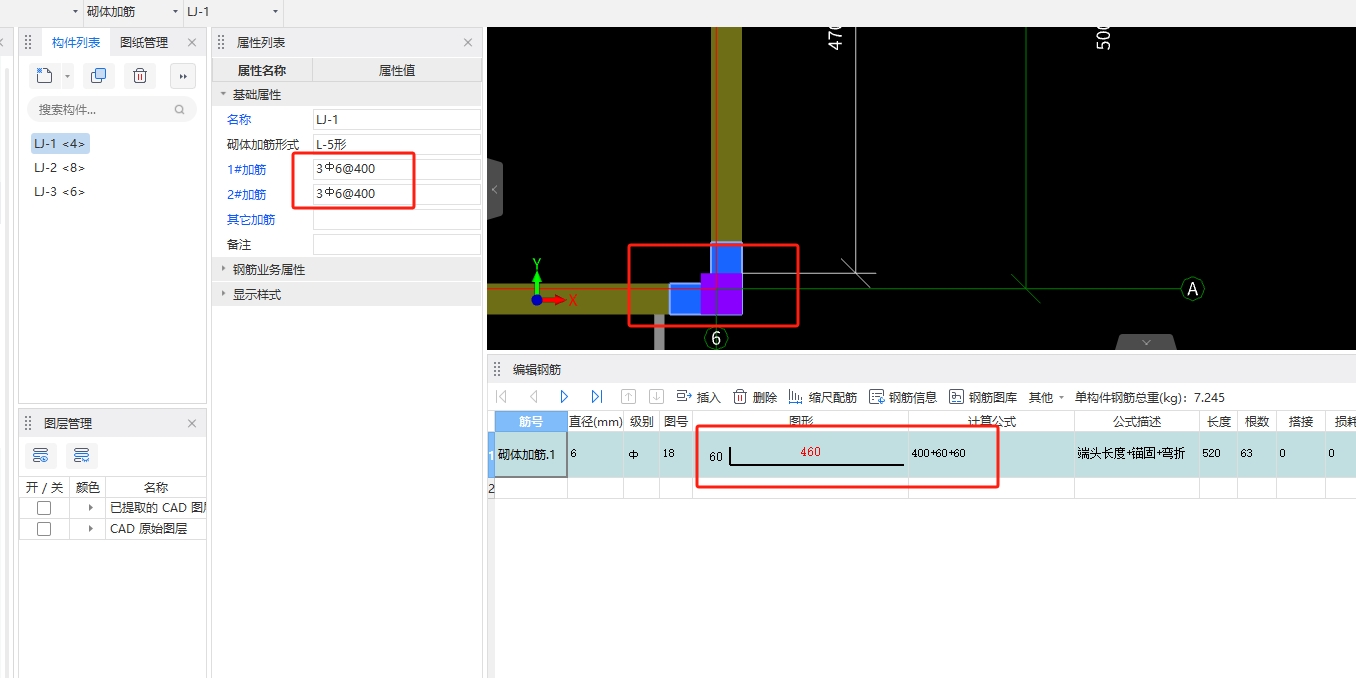This screenshot has height=678, width=1356.
Task: Click the 颜色 column header in layers
Action: pyautogui.click(x=88, y=487)
